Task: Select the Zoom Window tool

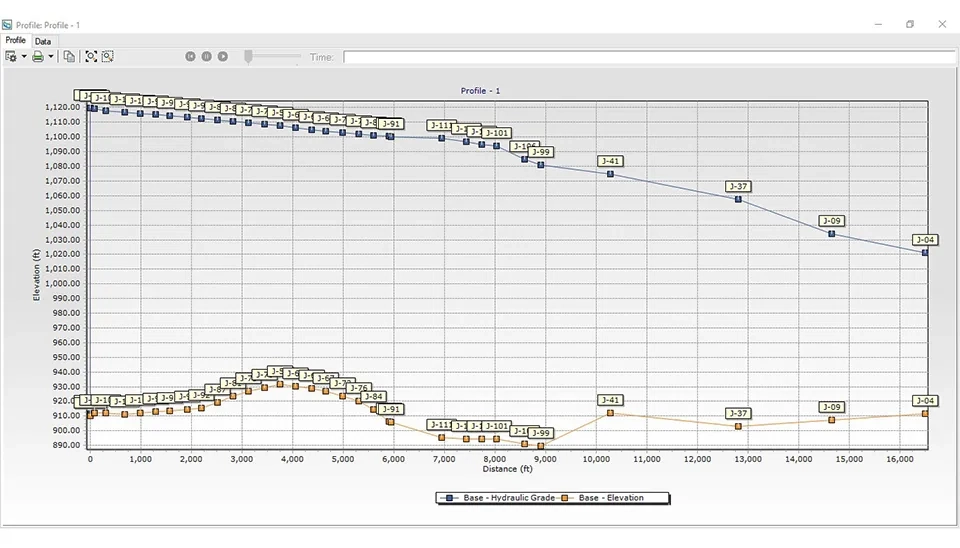Action: (x=107, y=57)
